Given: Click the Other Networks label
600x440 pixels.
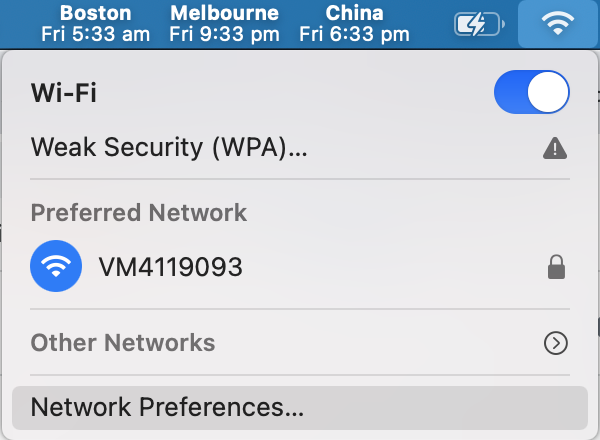Looking at the screenshot, I should click(123, 342).
